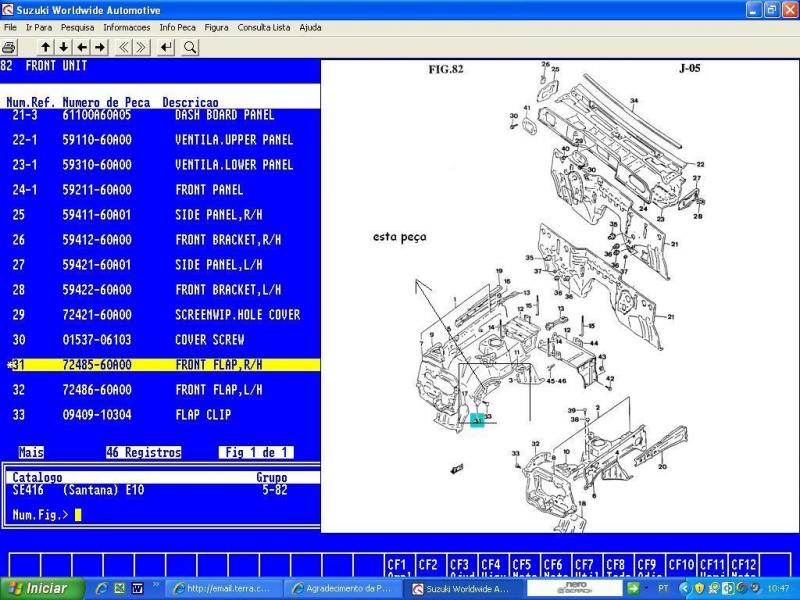Click Suzuki Worldwide taskbar button

pos(464,589)
